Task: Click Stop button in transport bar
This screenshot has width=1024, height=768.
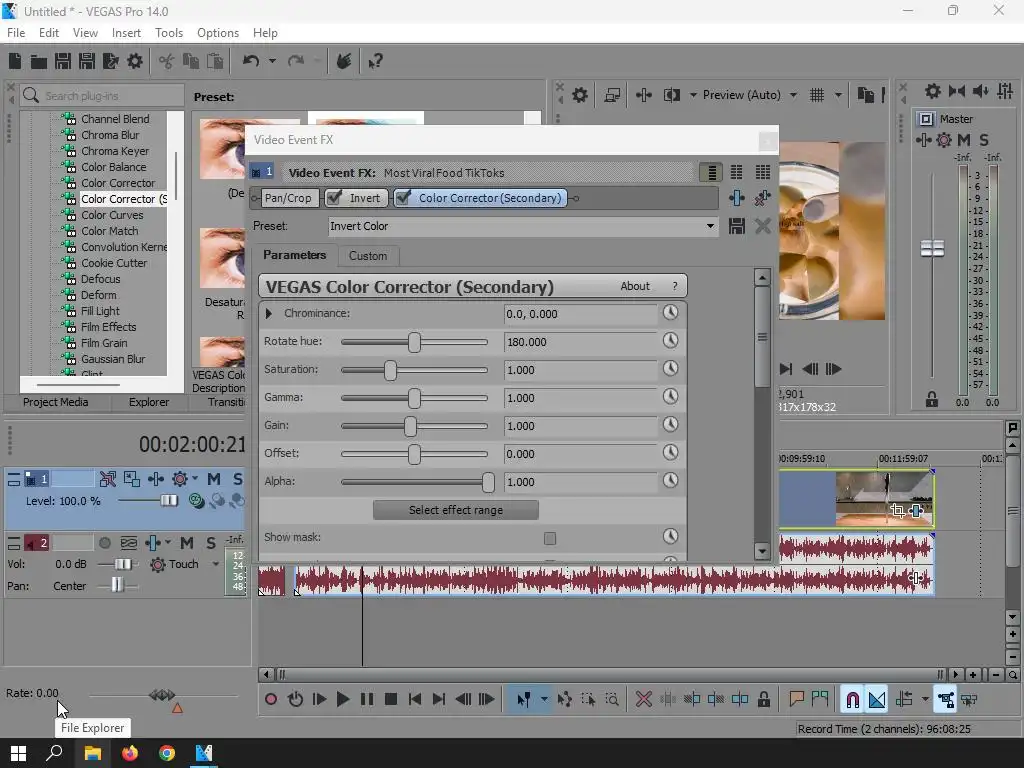Action: pyautogui.click(x=391, y=699)
